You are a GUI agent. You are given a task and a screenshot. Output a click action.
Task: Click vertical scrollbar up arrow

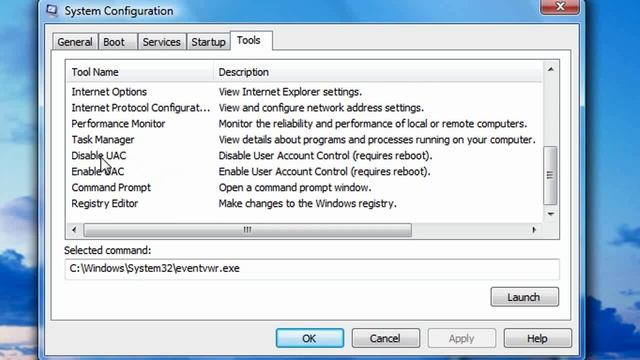click(551, 69)
